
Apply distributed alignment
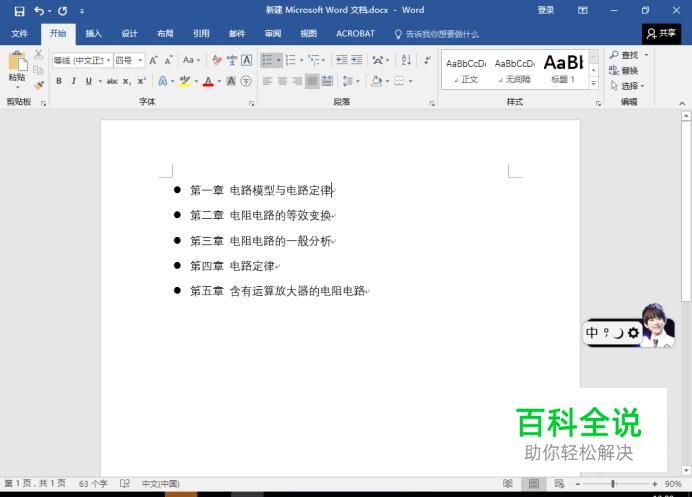pyautogui.click(x=327, y=81)
